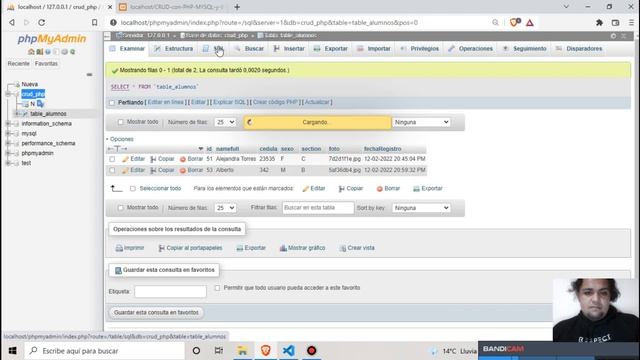Open the lower Número de filas dropdown
Screen dimensions: 640x360
click(x=225, y=208)
